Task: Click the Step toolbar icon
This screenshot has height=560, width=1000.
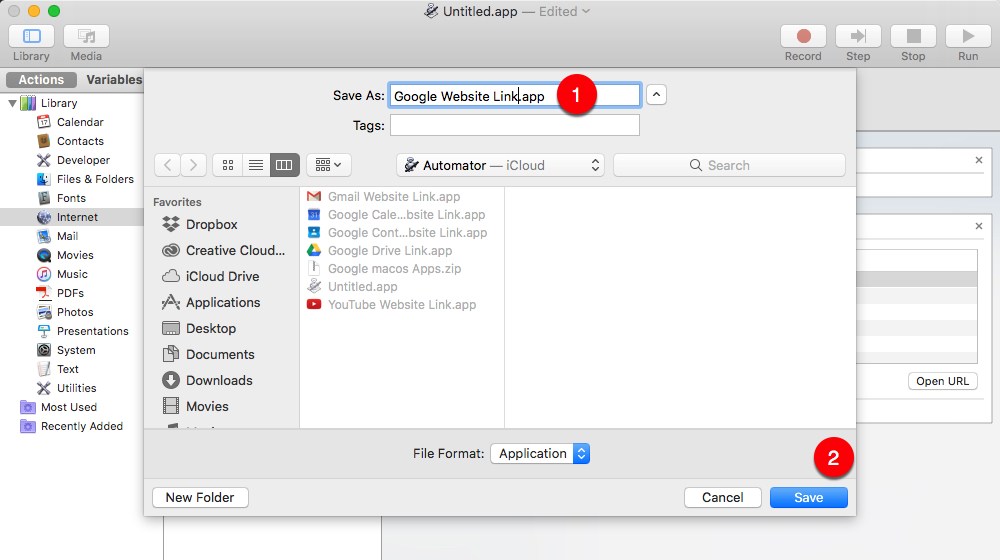Action: (x=858, y=36)
